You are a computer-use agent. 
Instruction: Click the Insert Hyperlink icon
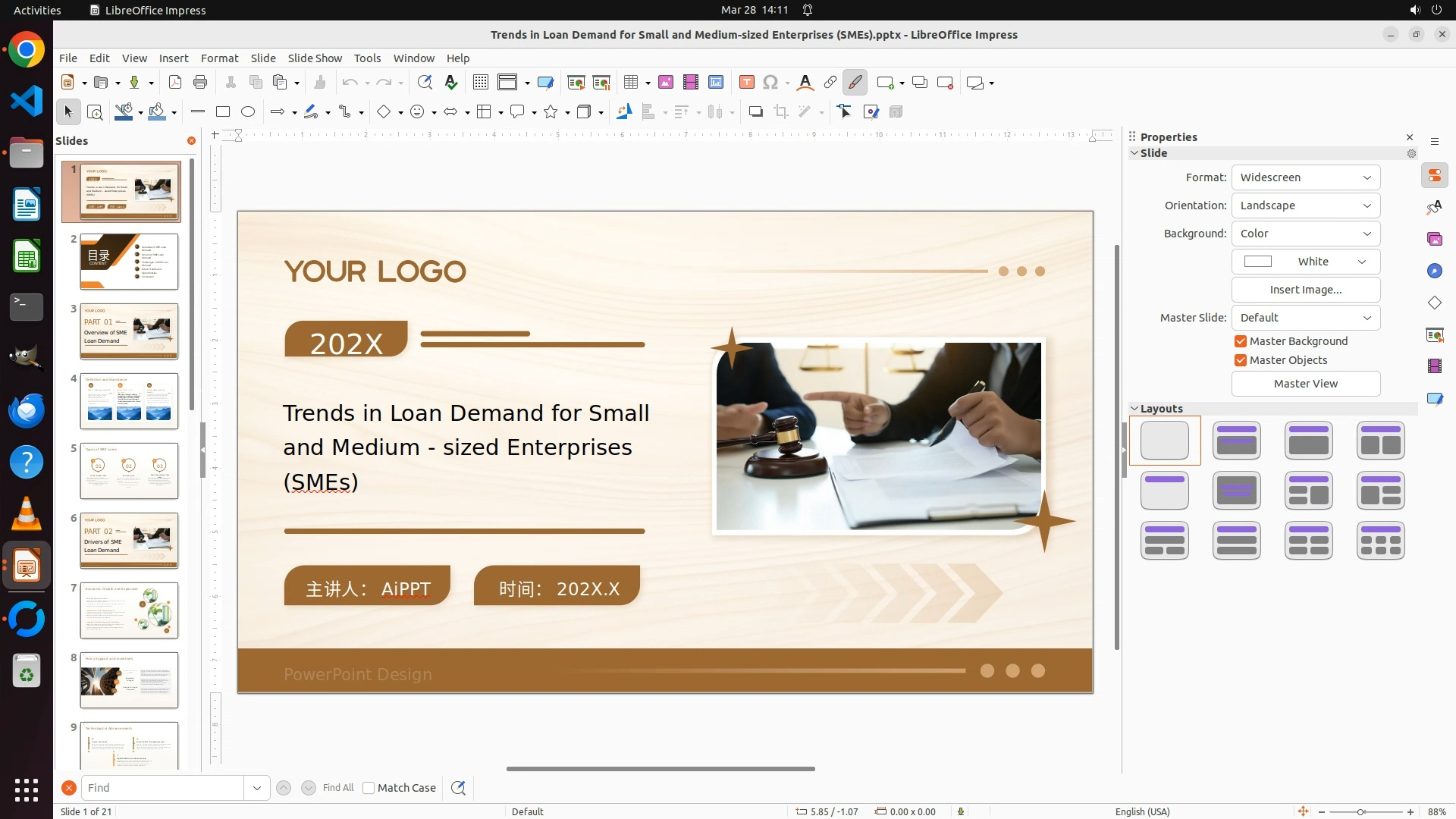(x=830, y=83)
